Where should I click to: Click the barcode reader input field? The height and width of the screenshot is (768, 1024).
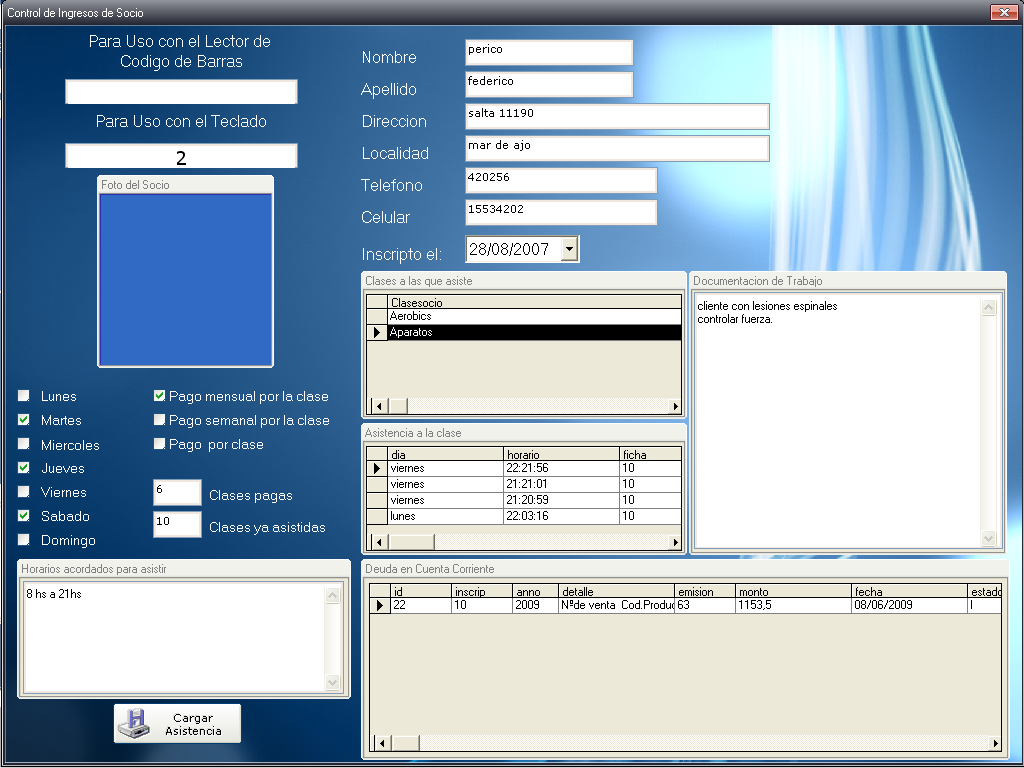tap(181, 92)
